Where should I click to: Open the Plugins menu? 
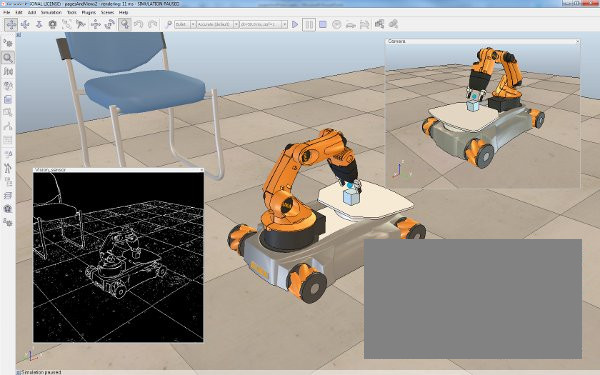tap(89, 13)
